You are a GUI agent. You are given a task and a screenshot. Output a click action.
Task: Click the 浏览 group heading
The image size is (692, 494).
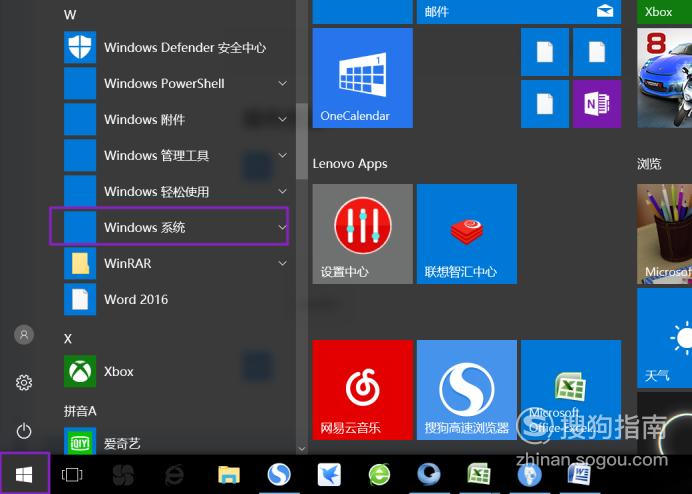[x=649, y=164]
